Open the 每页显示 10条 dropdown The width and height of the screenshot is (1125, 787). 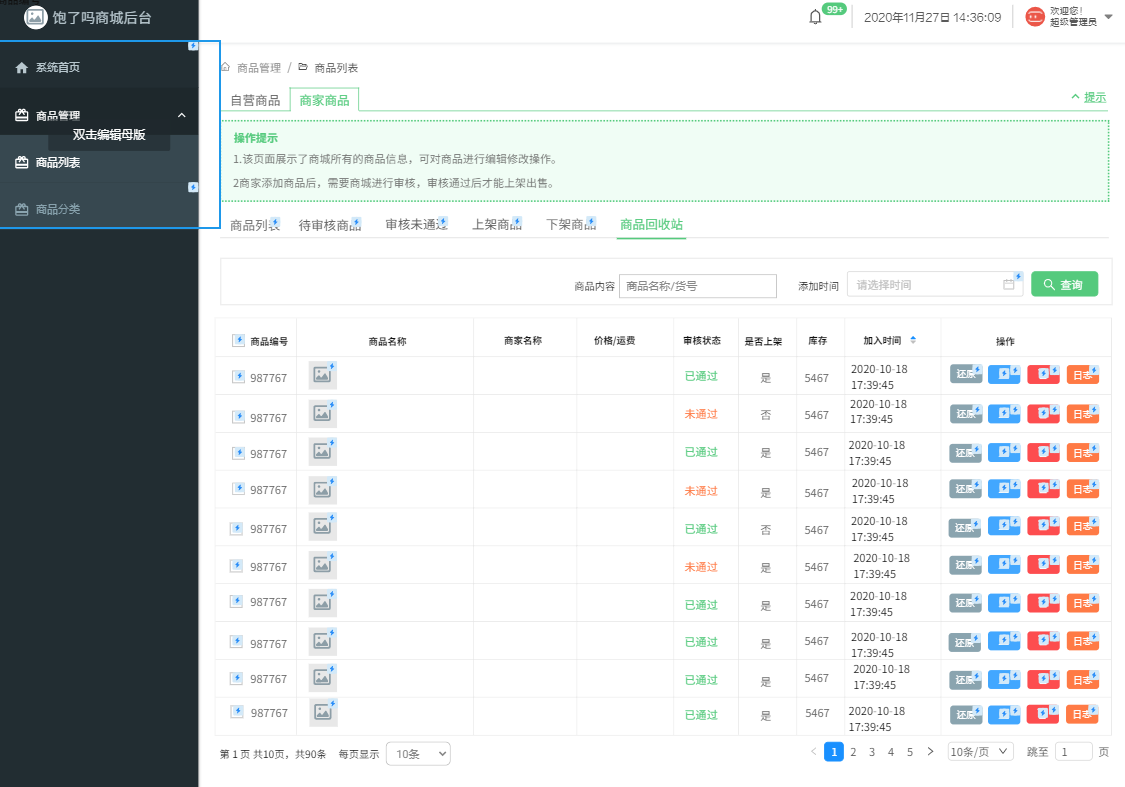418,753
